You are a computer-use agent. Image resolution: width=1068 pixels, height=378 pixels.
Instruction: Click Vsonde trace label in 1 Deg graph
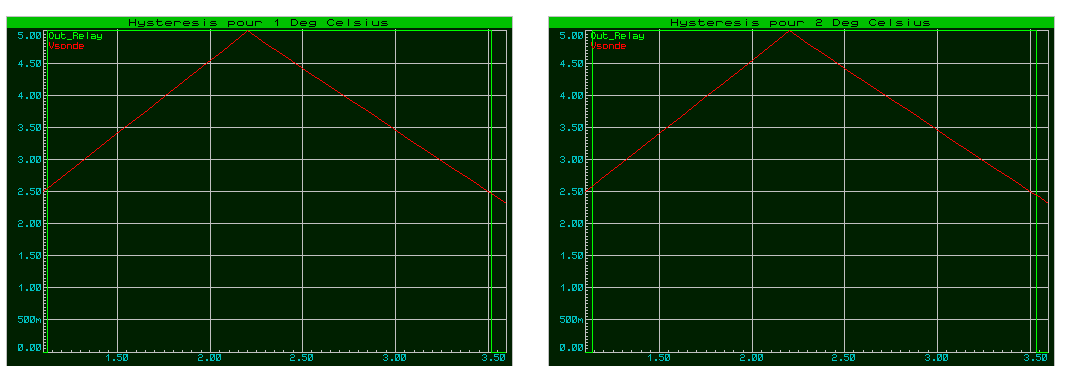67,46
